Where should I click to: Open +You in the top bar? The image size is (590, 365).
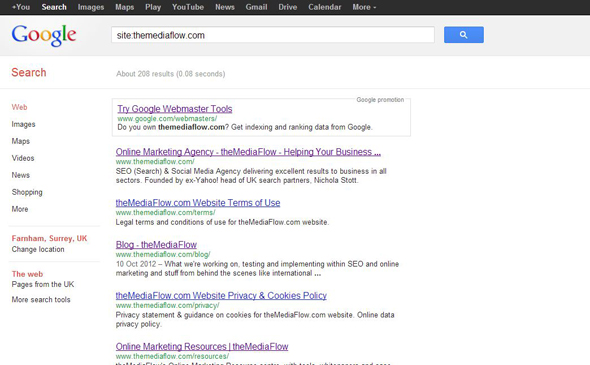21,7
